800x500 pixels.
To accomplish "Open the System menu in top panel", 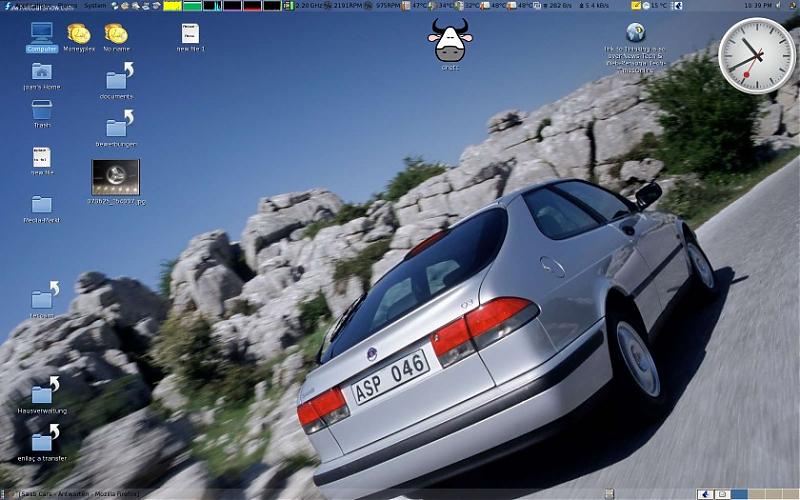I will (x=95, y=6).
